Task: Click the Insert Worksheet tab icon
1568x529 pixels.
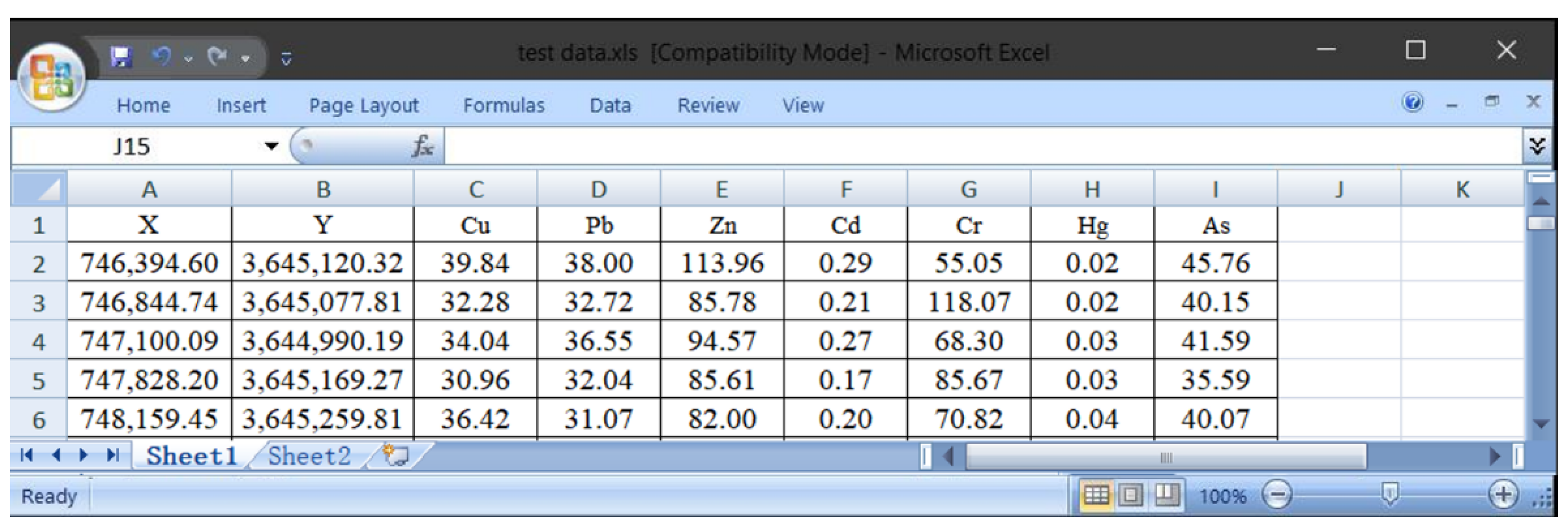Action: click(x=396, y=455)
